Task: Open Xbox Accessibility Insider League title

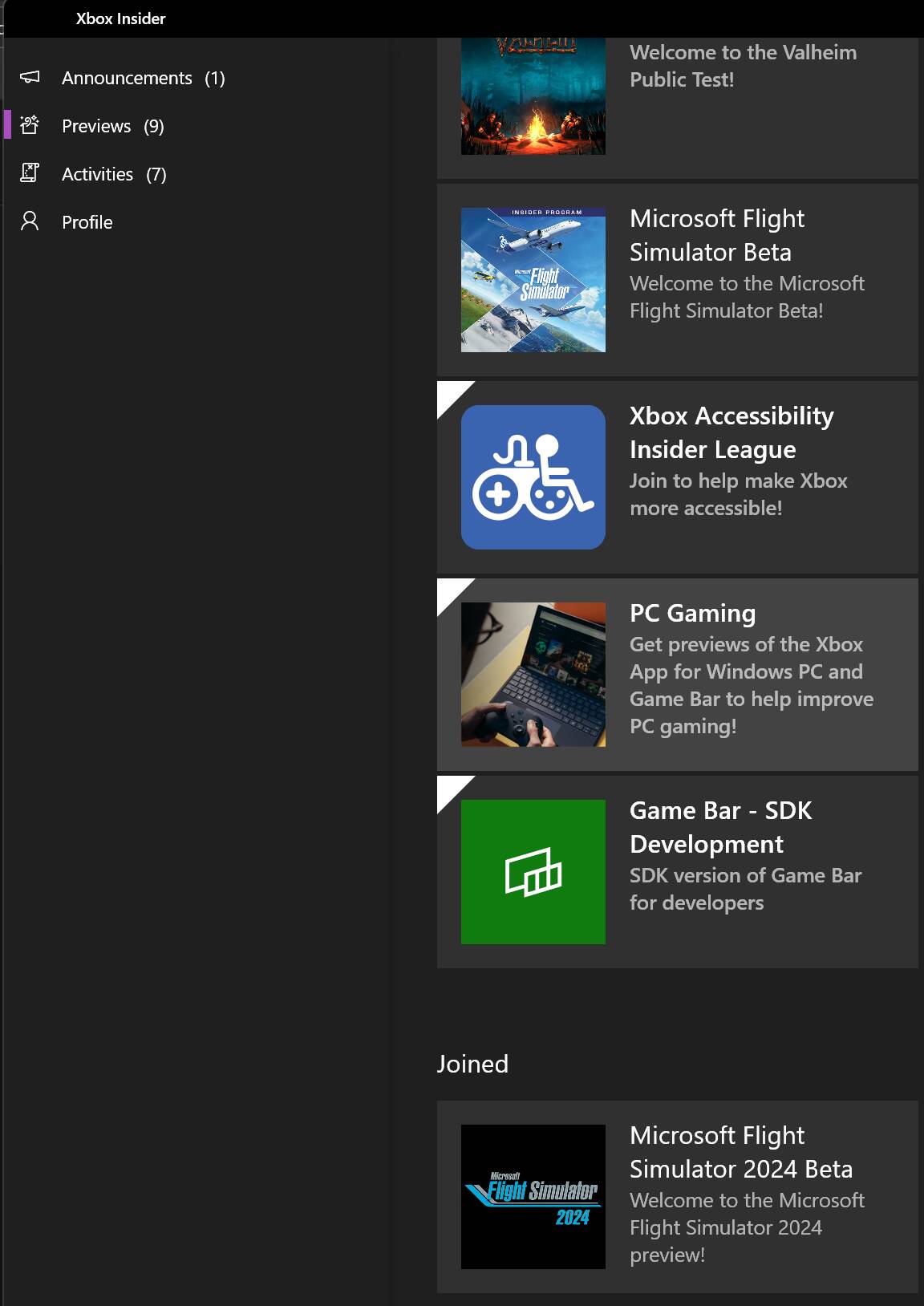Action: click(x=731, y=432)
